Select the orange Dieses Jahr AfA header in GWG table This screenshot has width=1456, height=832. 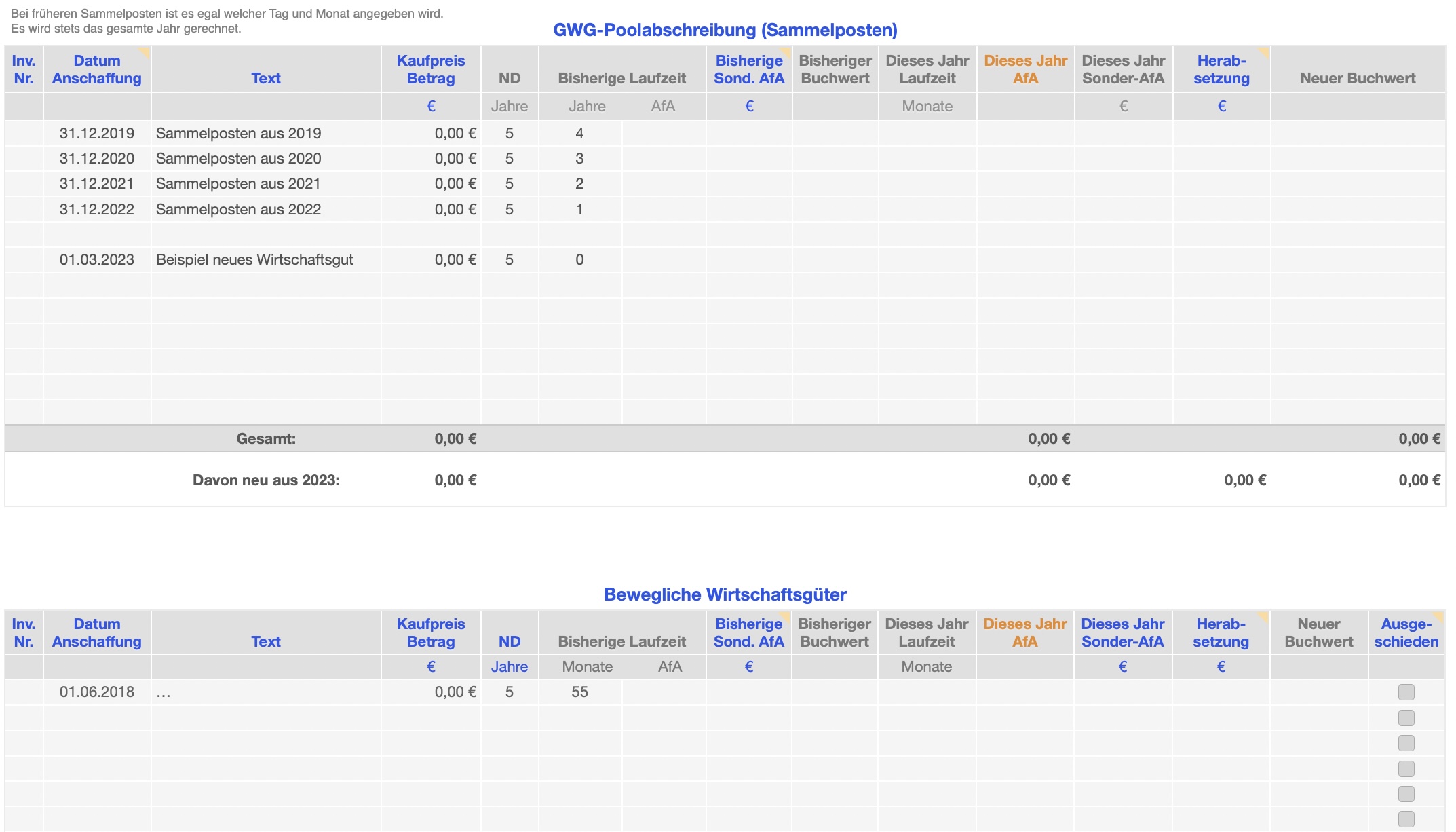(1025, 69)
